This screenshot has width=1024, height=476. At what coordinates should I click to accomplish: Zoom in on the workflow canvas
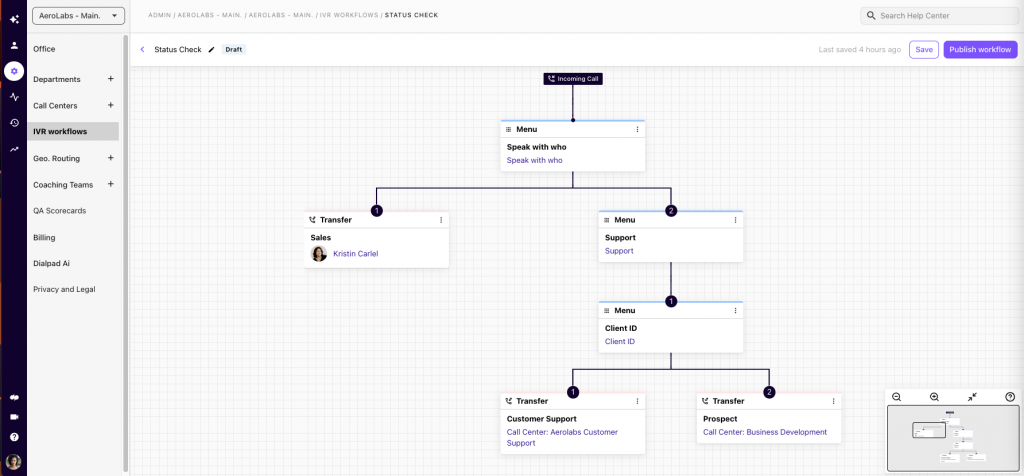coord(934,397)
